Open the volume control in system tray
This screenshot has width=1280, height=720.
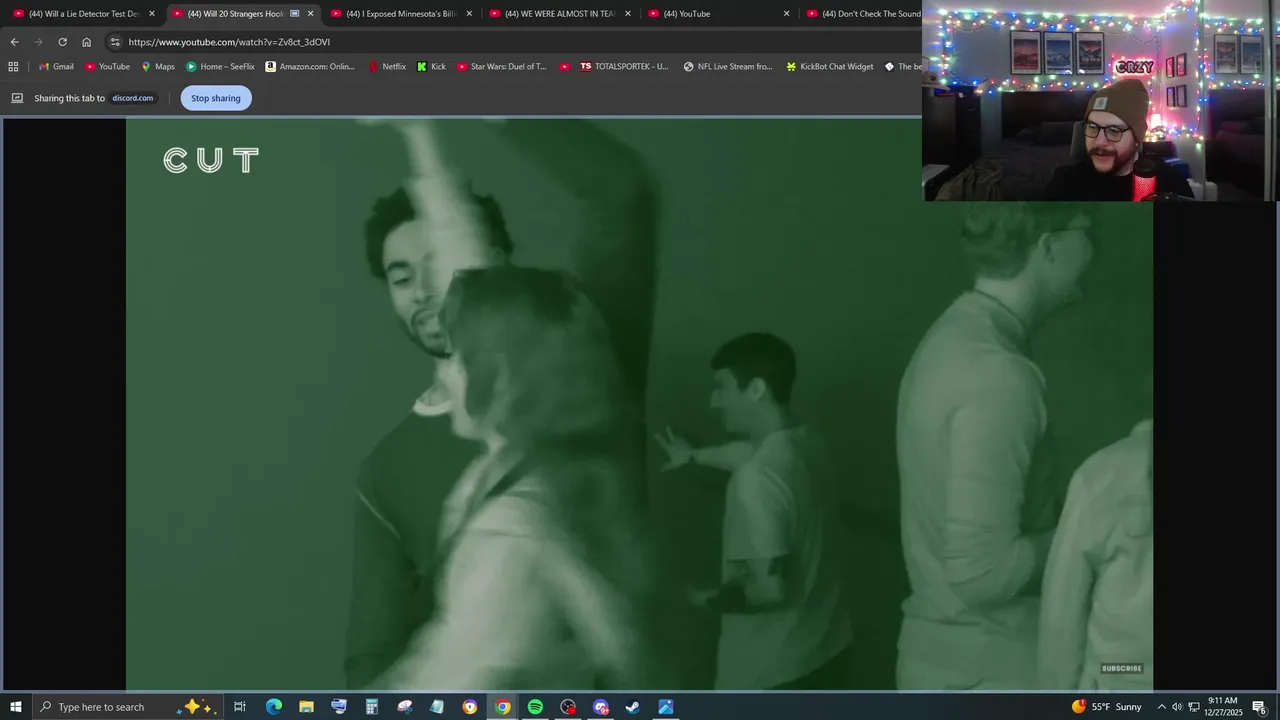coord(1177,707)
